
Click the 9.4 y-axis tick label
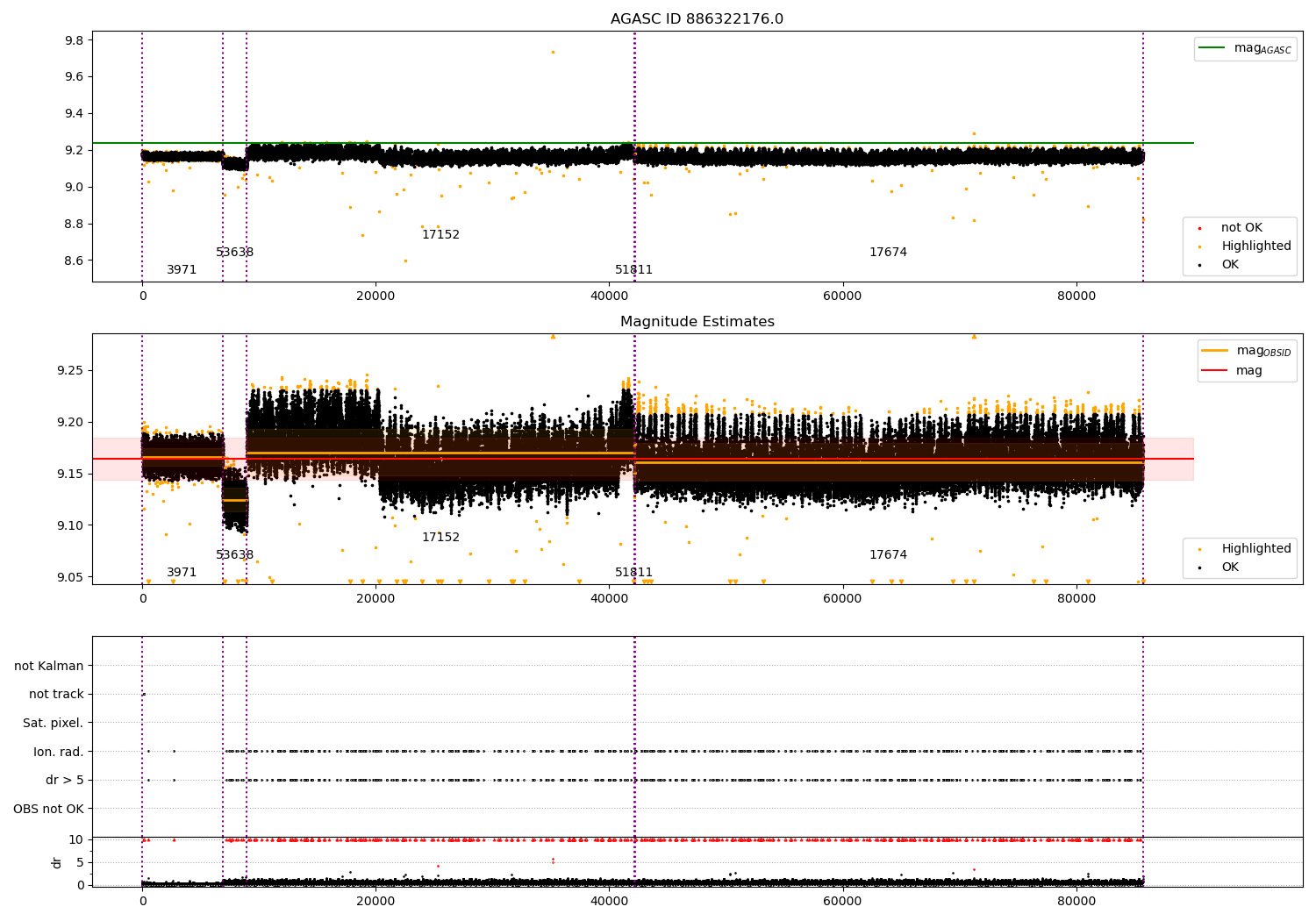75,114
